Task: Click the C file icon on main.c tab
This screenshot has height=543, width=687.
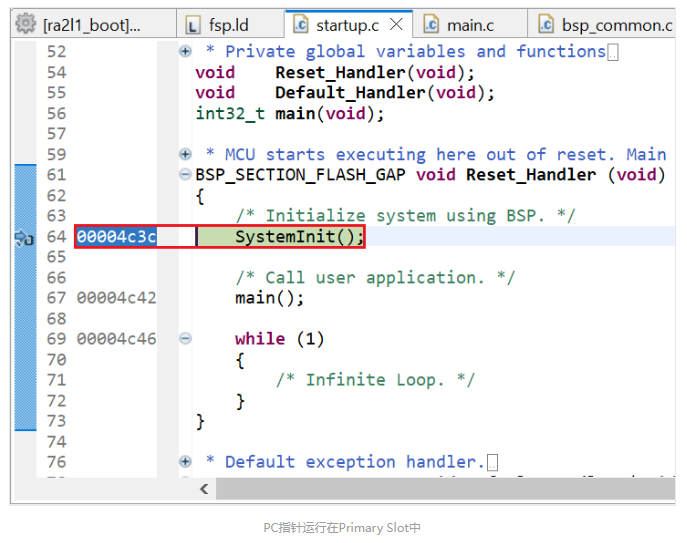Action: 431,24
